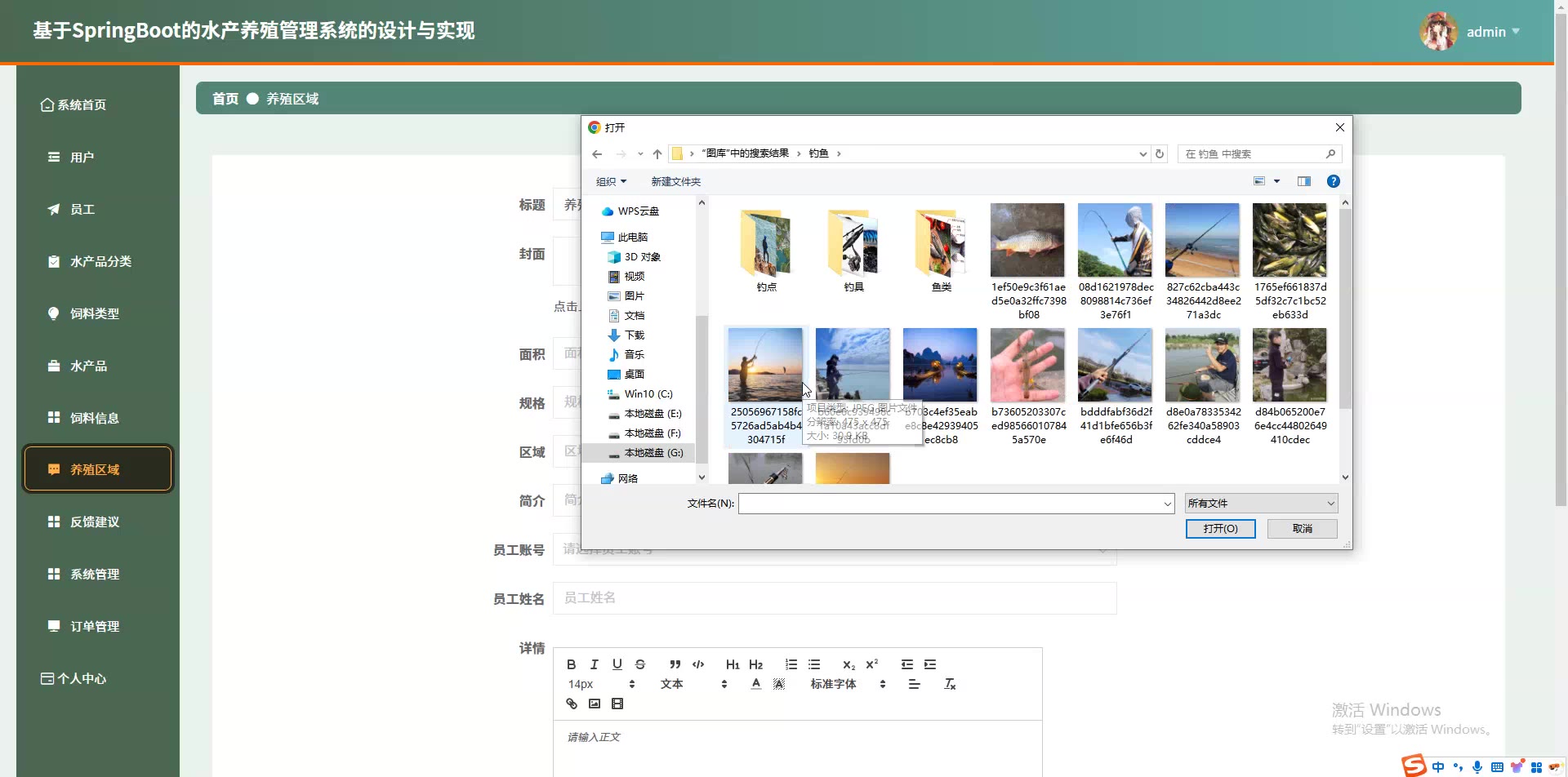Select 订单管理 from the sidebar

pyautogui.click(x=95, y=626)
